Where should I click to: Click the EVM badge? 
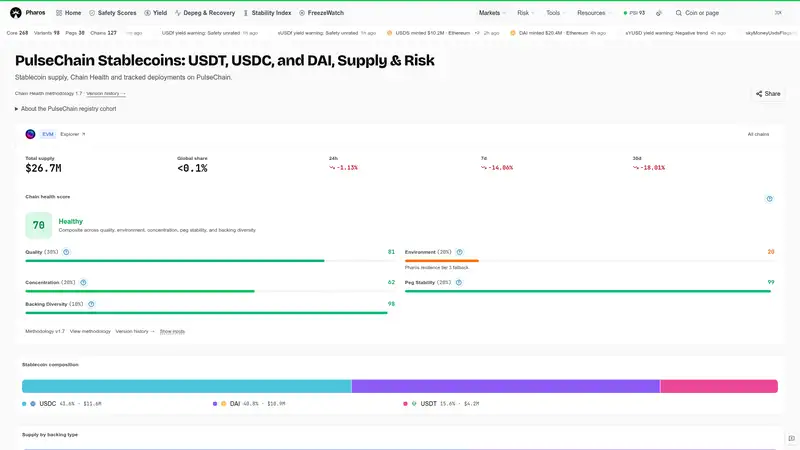tap(47, 134)
